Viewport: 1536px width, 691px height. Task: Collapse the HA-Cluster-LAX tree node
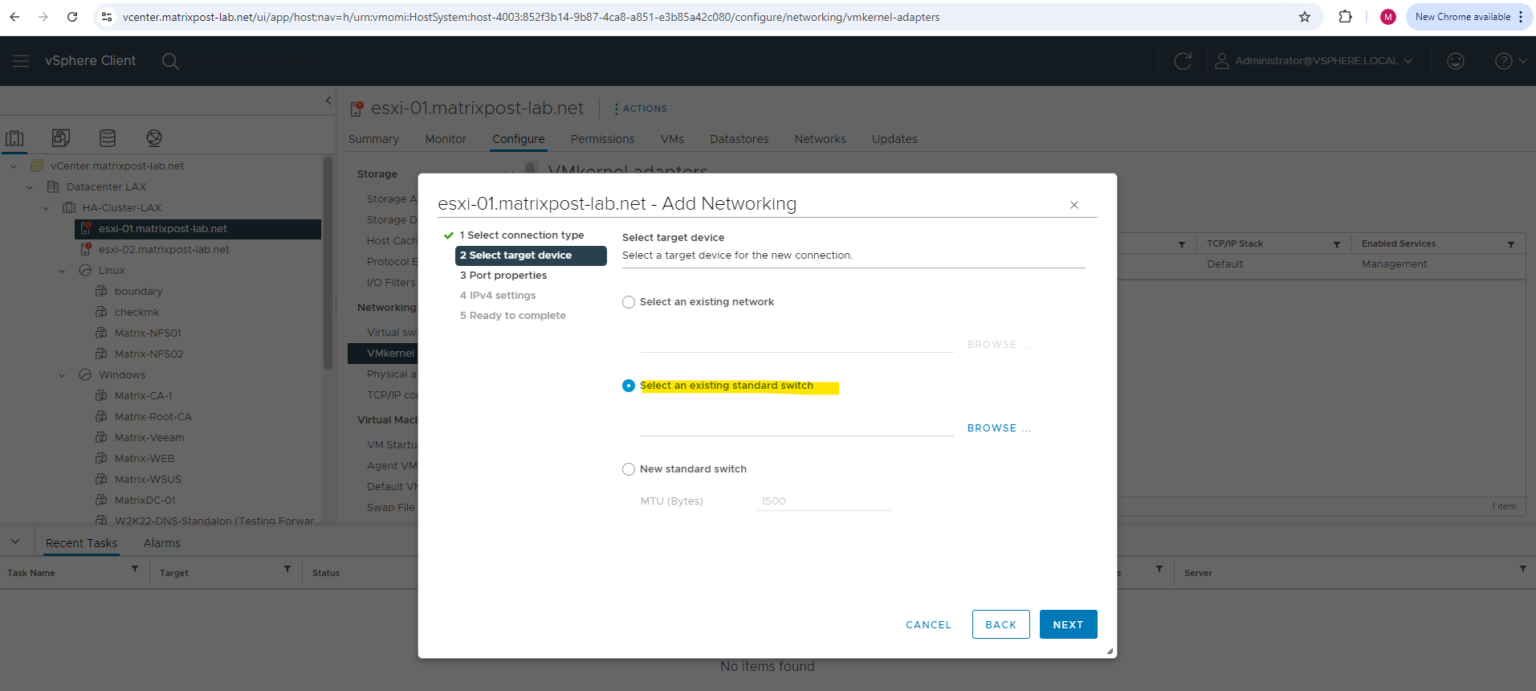[x=44, y=207]
